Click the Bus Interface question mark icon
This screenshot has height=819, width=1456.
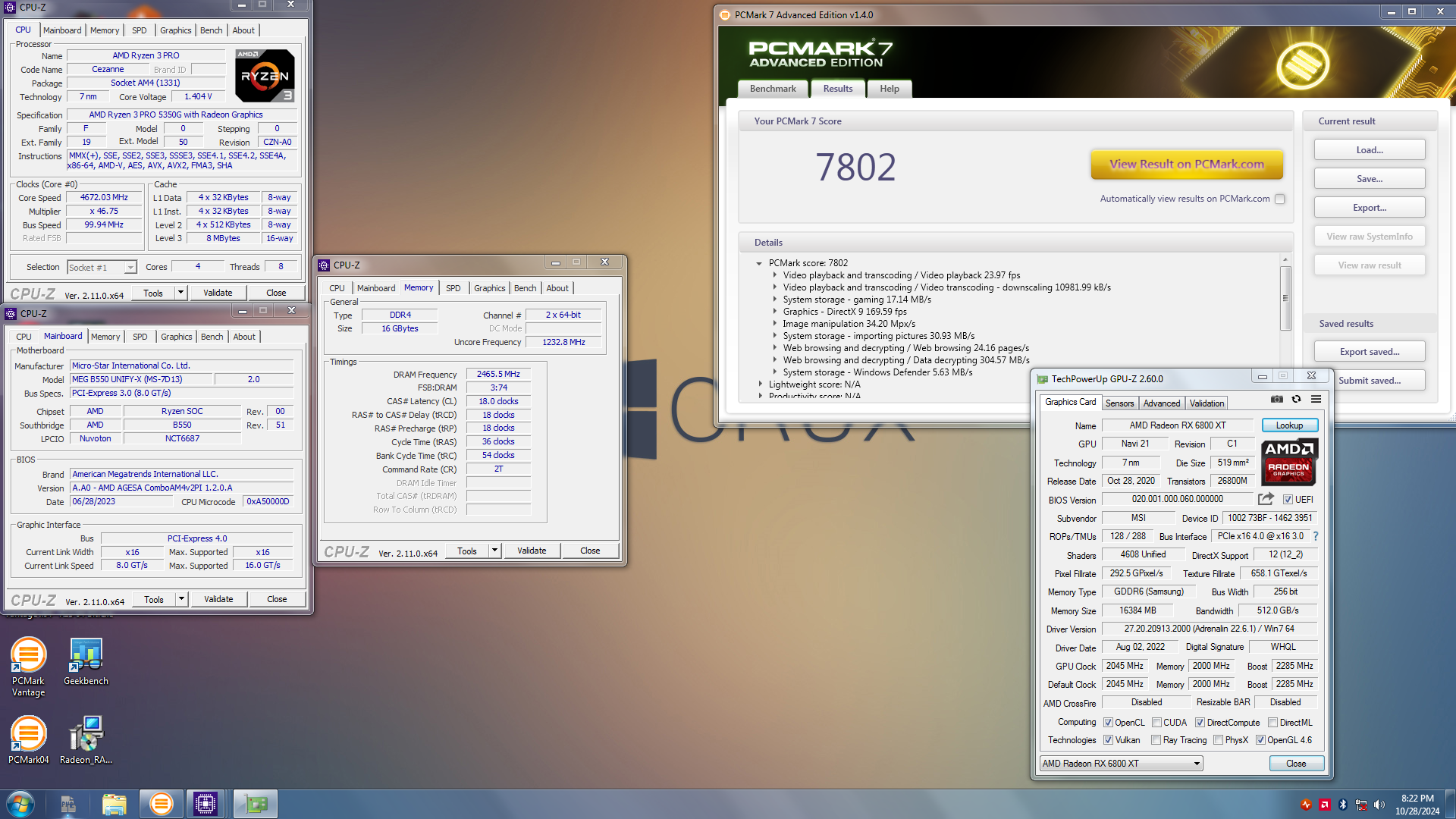click(1316, 536)
